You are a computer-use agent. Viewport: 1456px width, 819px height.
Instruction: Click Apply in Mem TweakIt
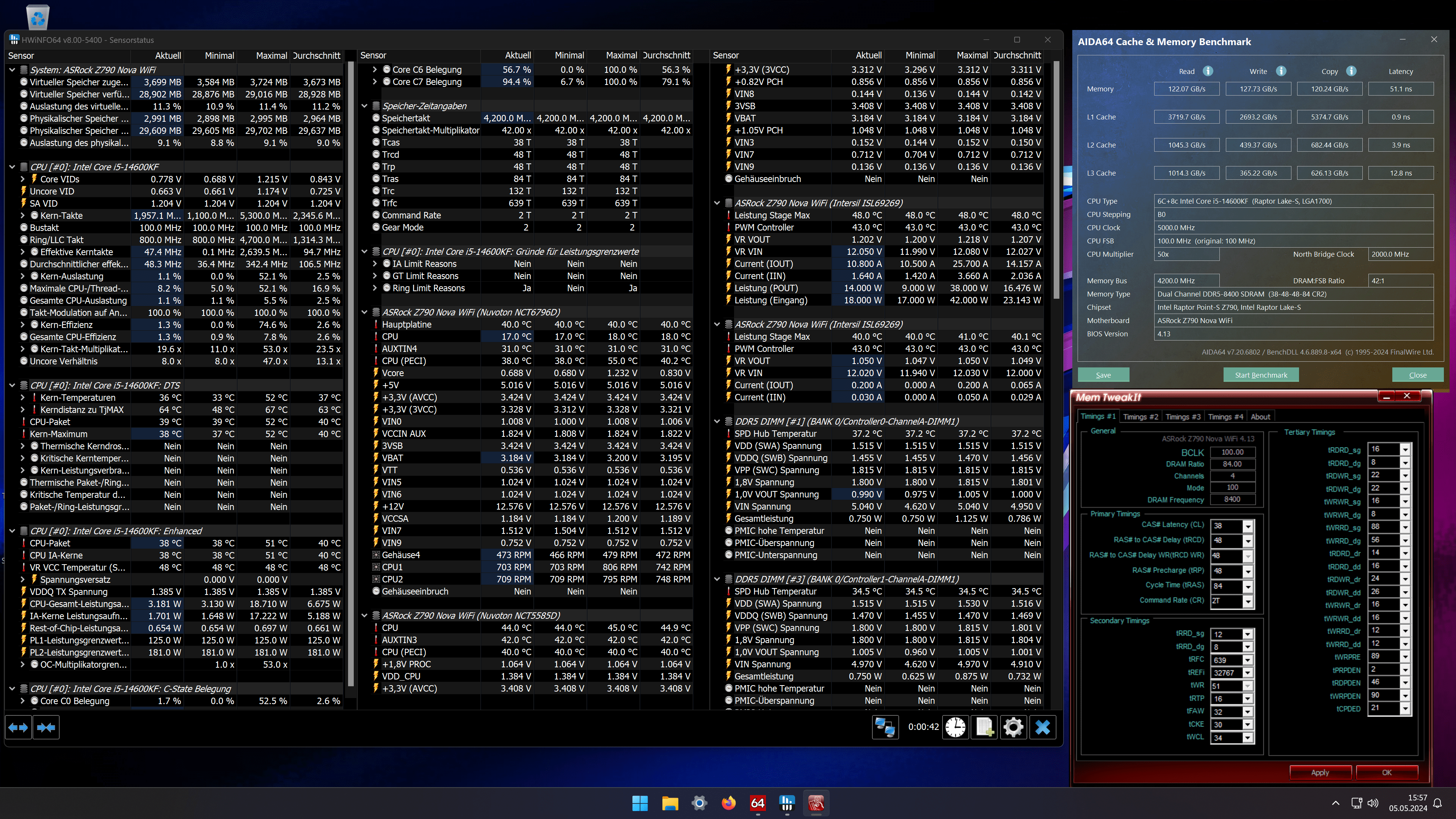tap(1320, 772)
